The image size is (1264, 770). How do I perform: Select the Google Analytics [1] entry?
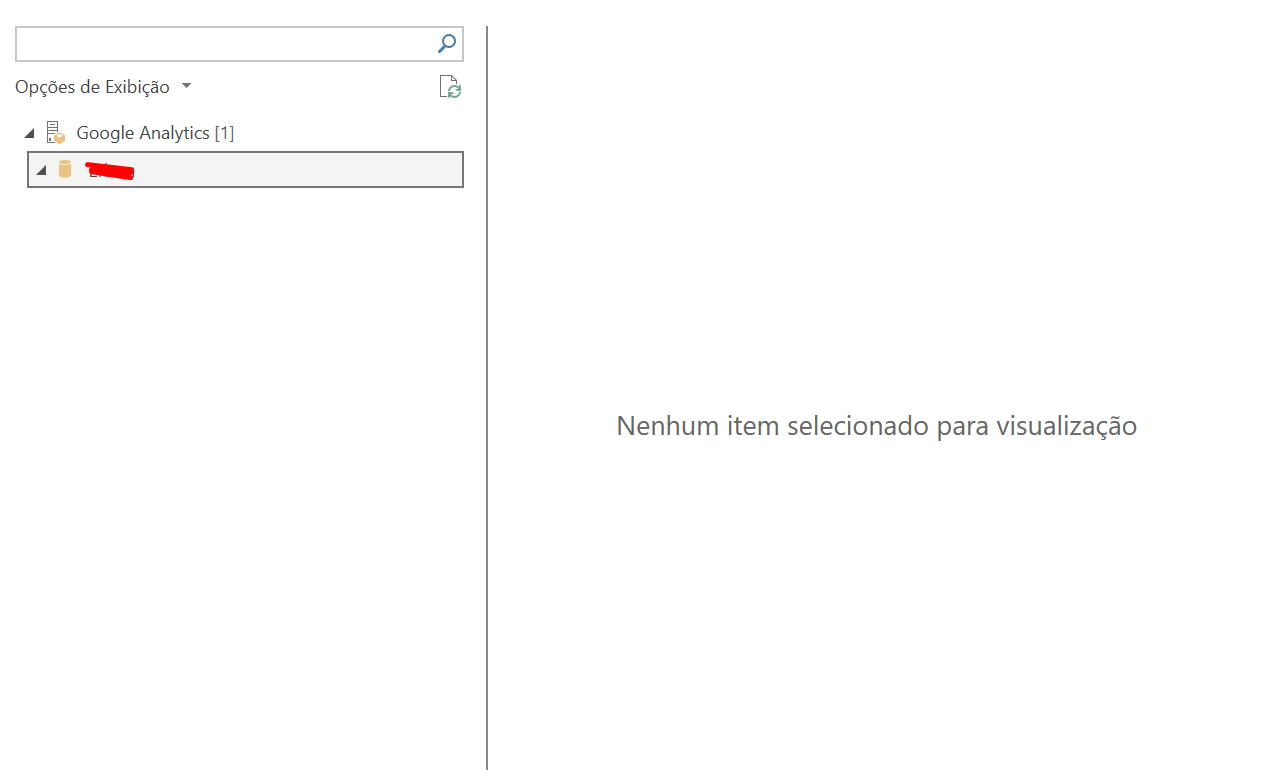(x=155, y=132)
